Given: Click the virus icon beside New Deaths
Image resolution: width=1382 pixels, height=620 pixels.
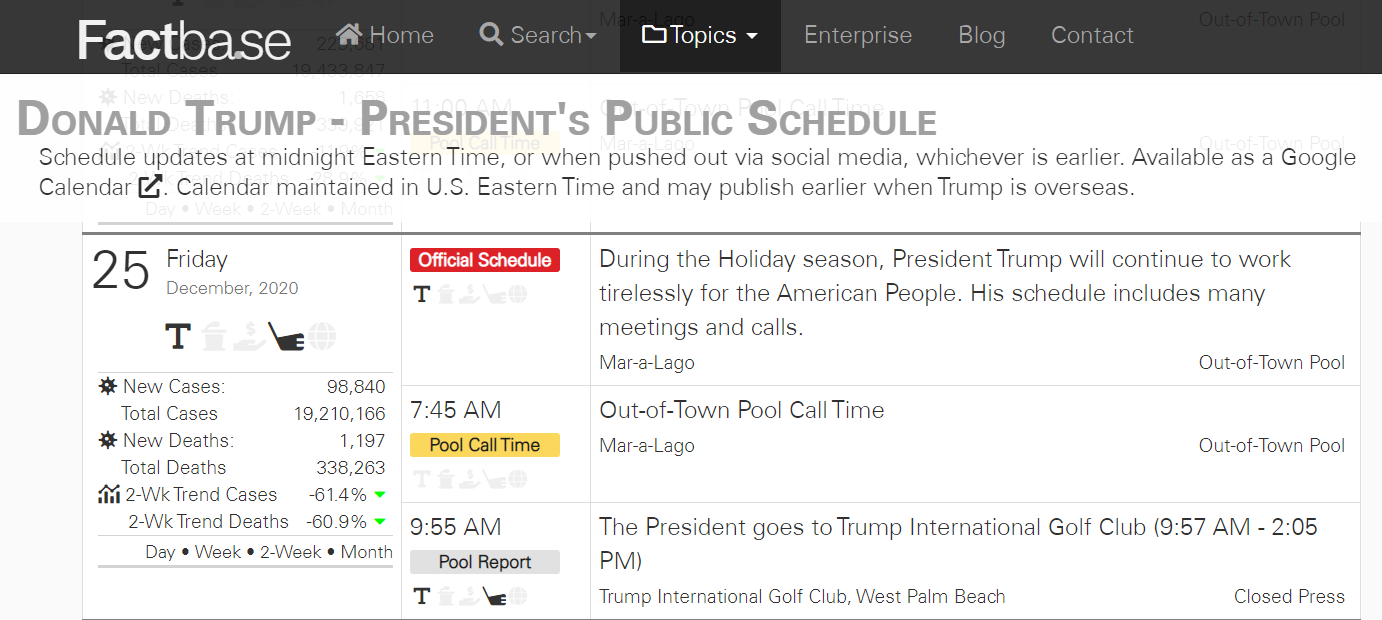Looking at the screenshot, I should [108, 441].
